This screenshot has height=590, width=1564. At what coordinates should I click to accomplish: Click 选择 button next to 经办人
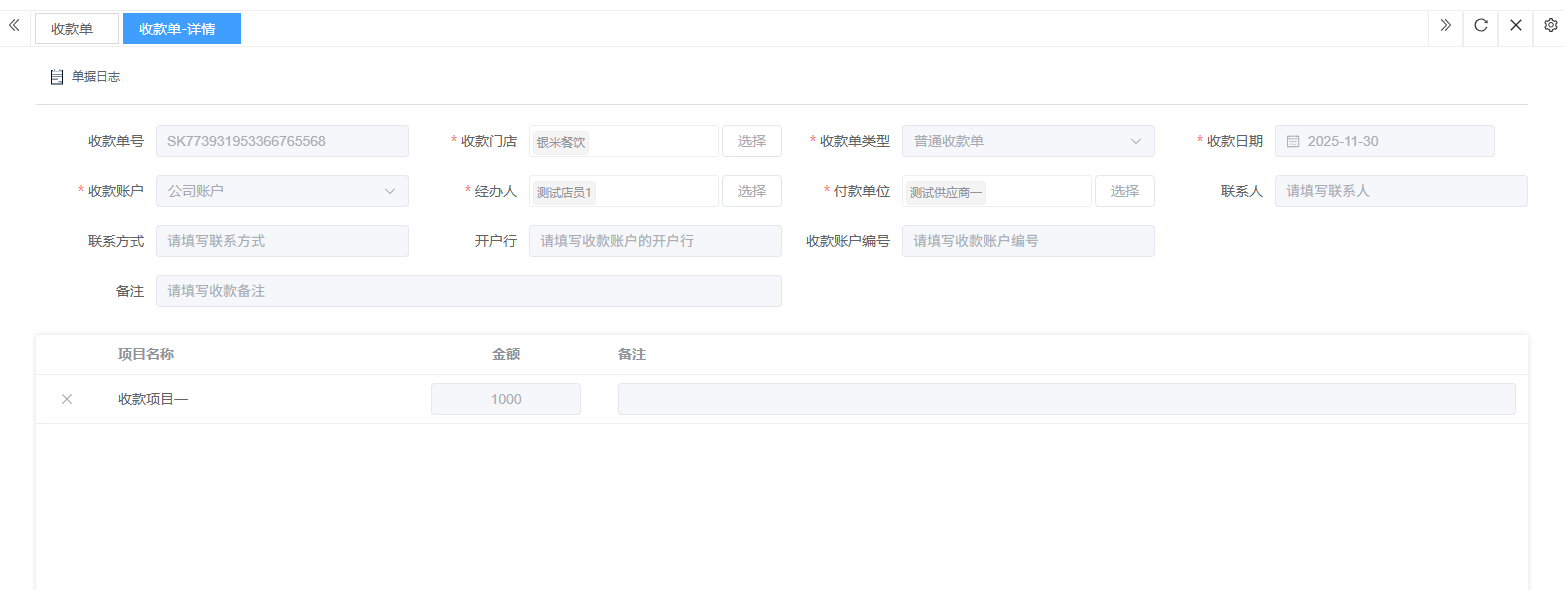point(751,191)
